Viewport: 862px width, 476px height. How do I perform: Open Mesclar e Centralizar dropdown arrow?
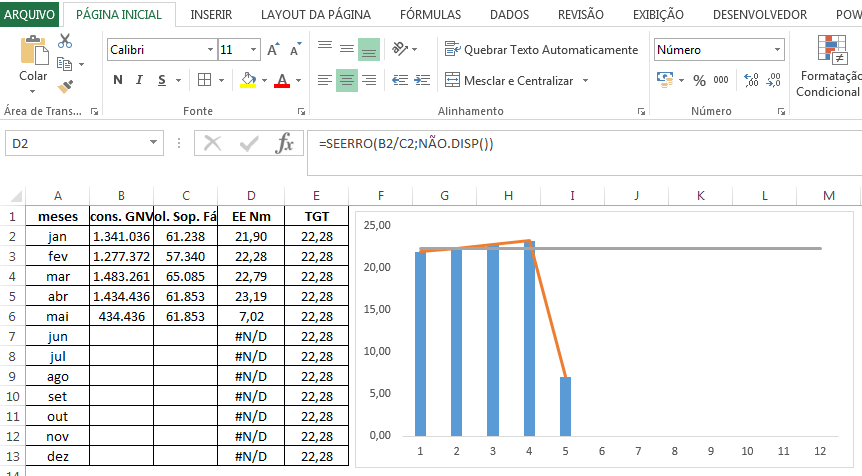coord(585,81)
